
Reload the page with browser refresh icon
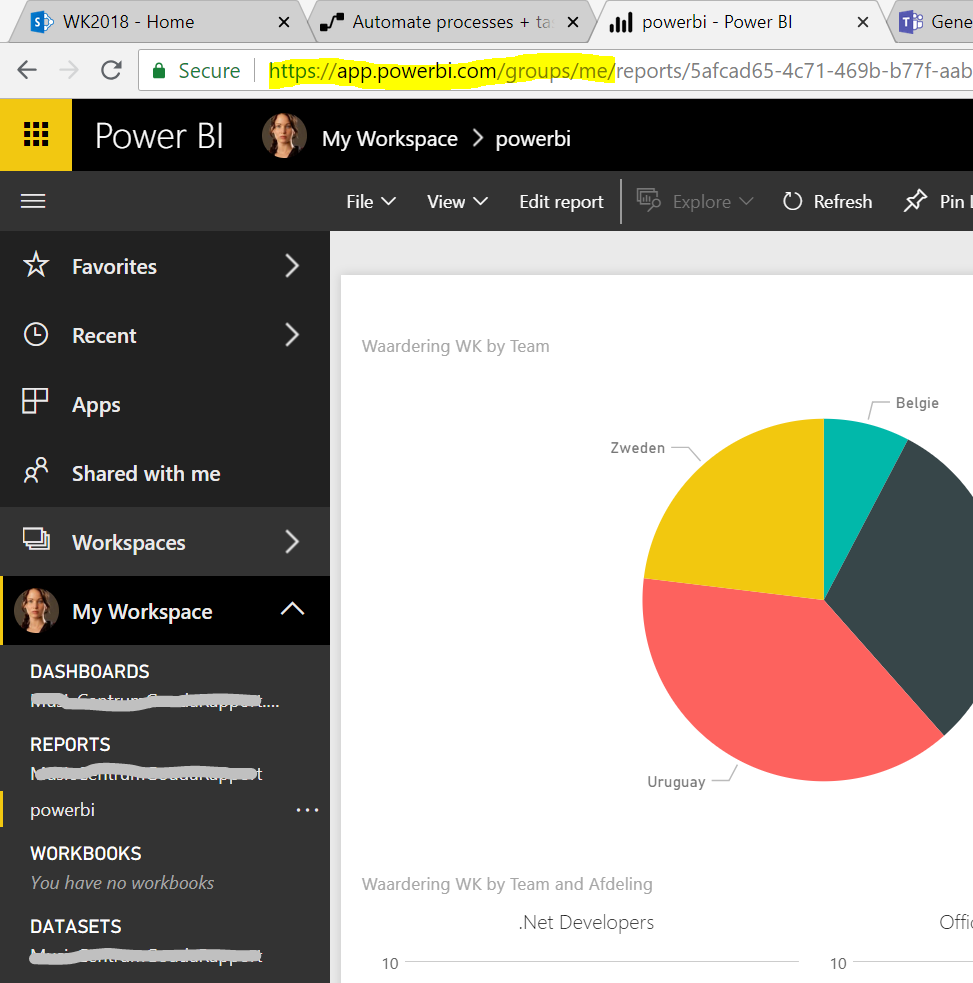click(112, 70)
